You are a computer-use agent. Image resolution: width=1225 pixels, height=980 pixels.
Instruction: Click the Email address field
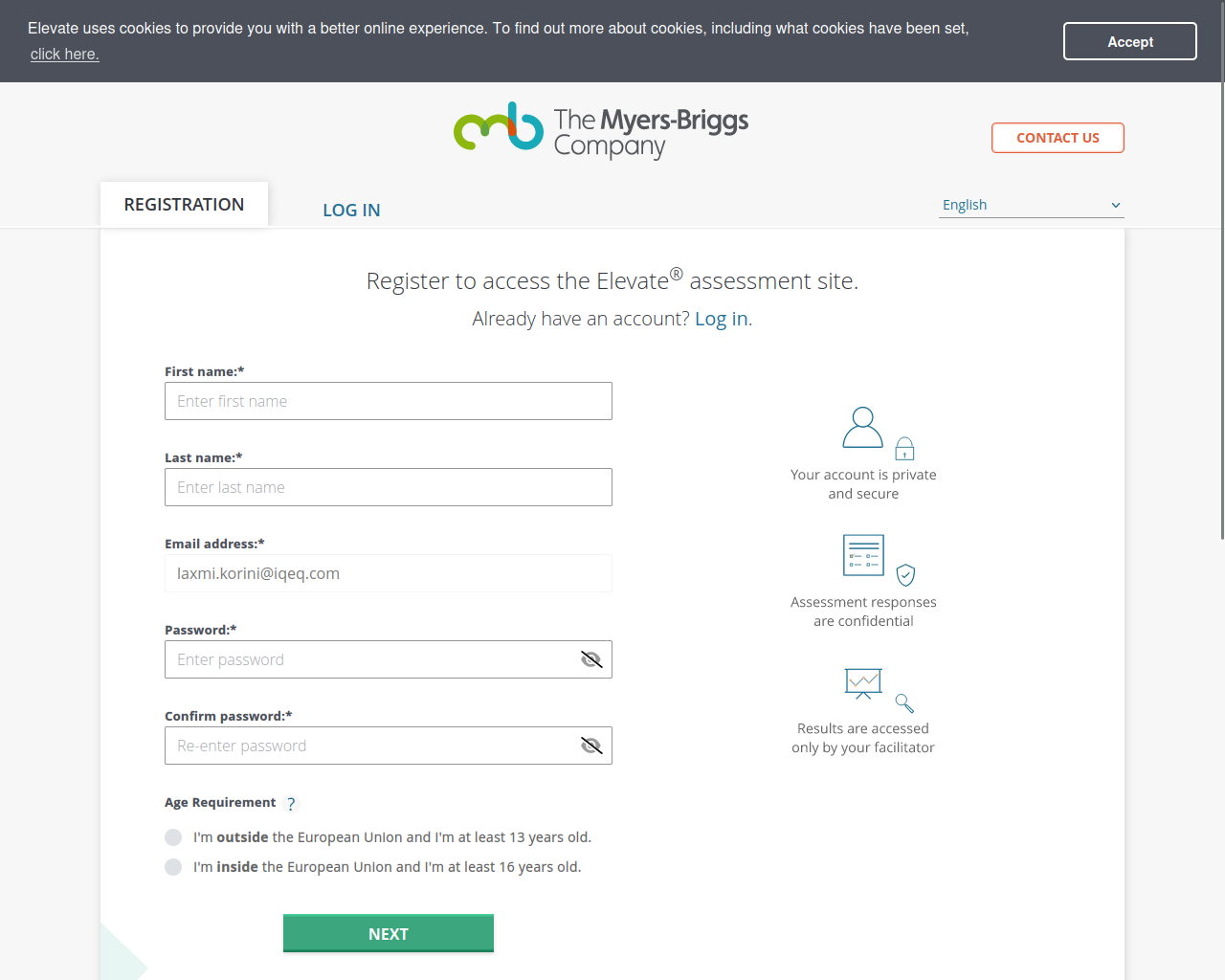coord(389,573)
